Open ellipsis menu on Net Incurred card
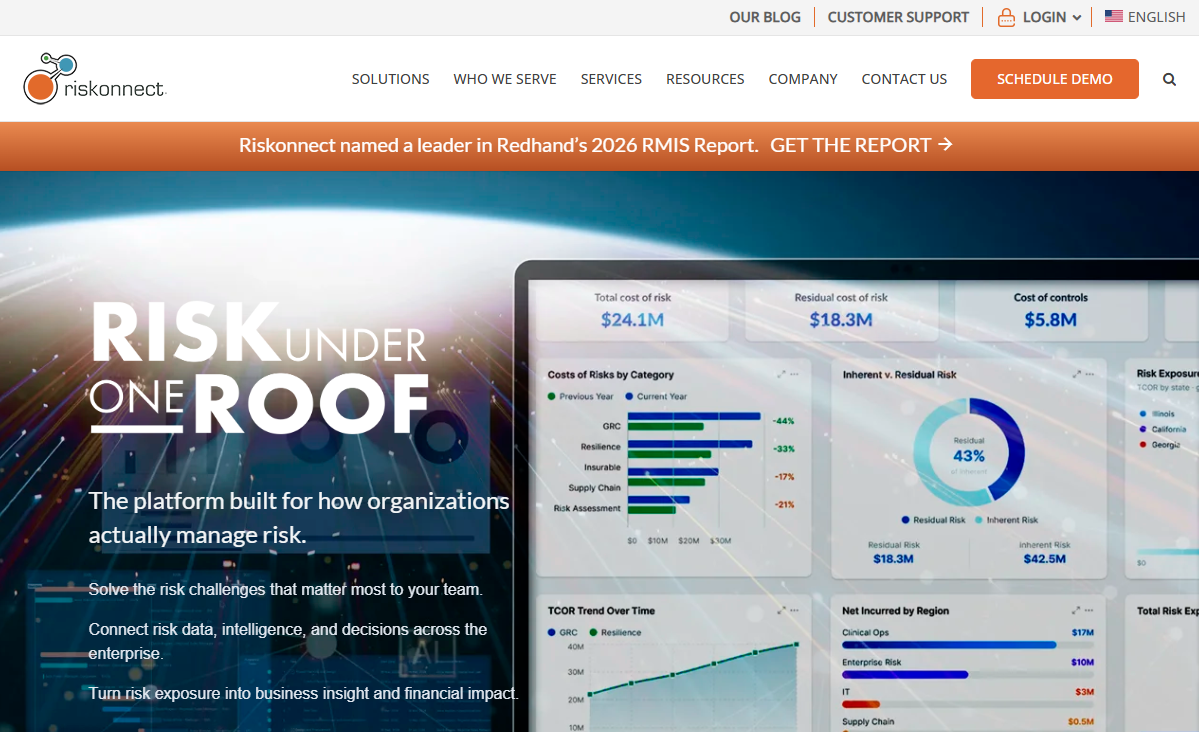The height and width of the screenshot is (732, 1199). pos(1089,610)
